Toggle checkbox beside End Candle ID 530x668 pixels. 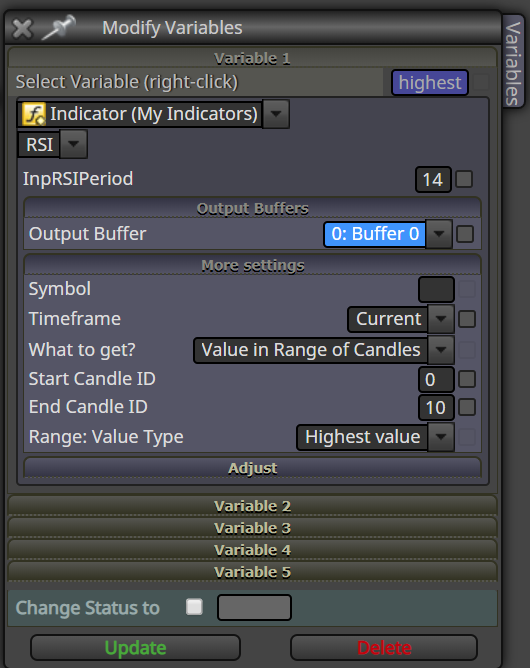467,407
